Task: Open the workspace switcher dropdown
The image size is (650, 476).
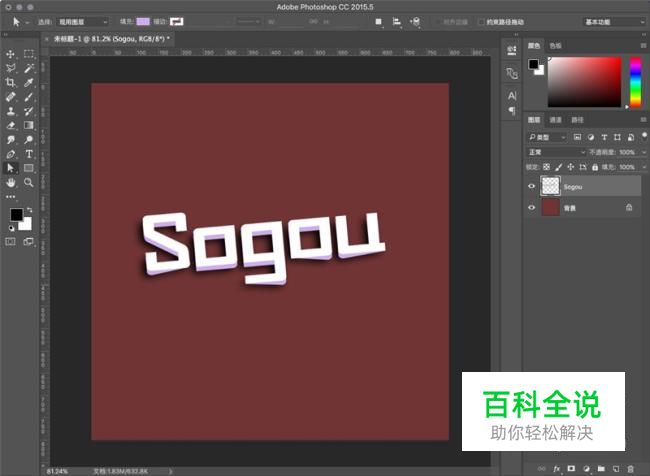Action: pyautogui.click(x=614, y=22)
